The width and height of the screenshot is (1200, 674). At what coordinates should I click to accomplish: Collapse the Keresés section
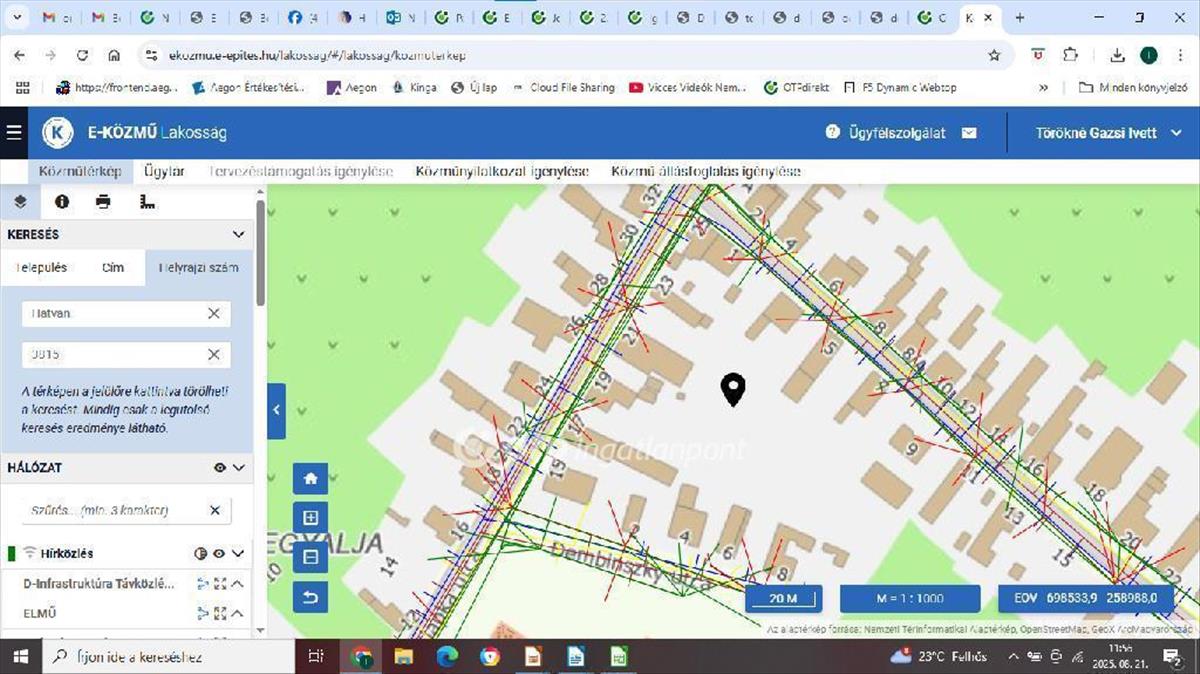(x=238, y=235)
